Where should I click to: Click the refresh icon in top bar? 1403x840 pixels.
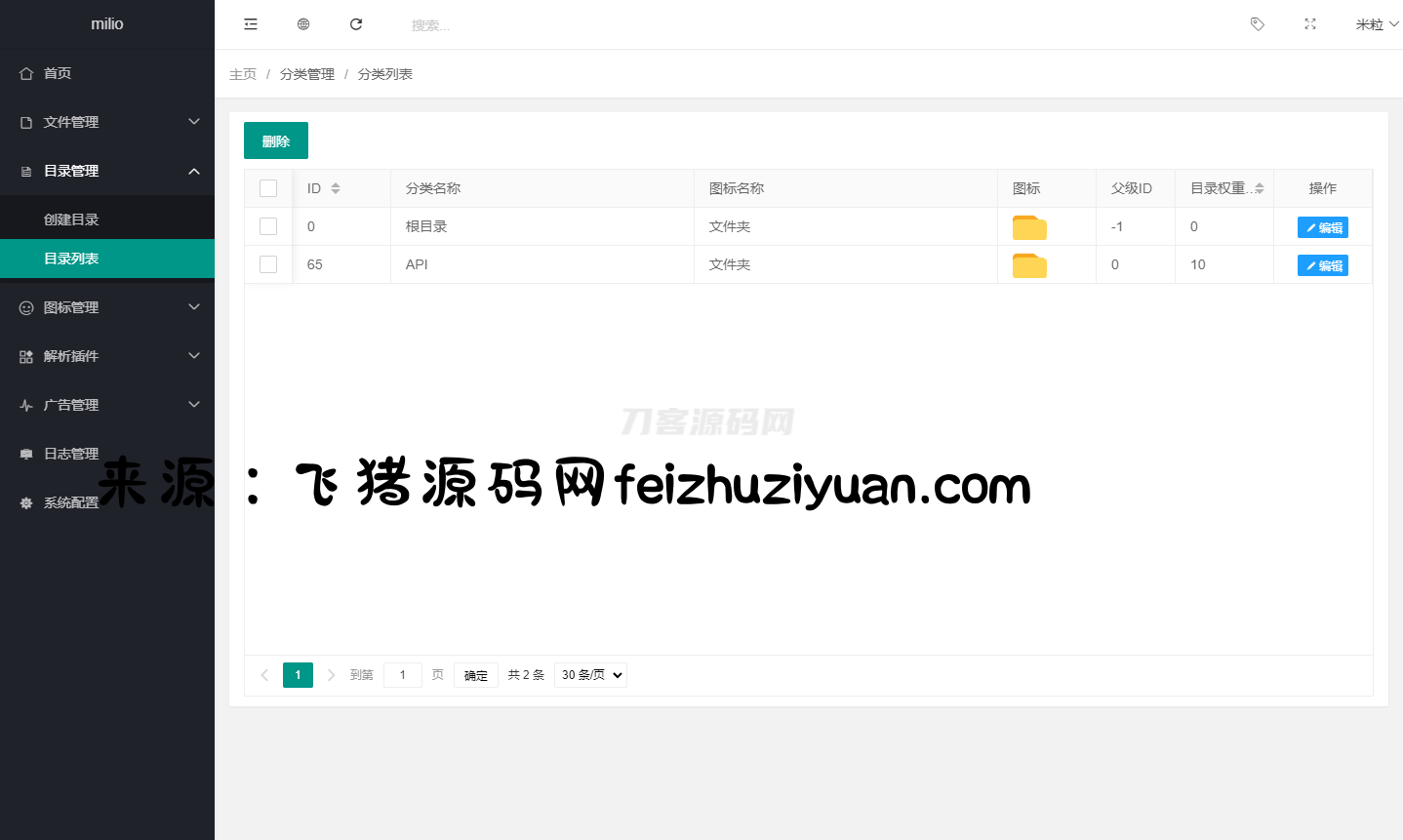356,24
